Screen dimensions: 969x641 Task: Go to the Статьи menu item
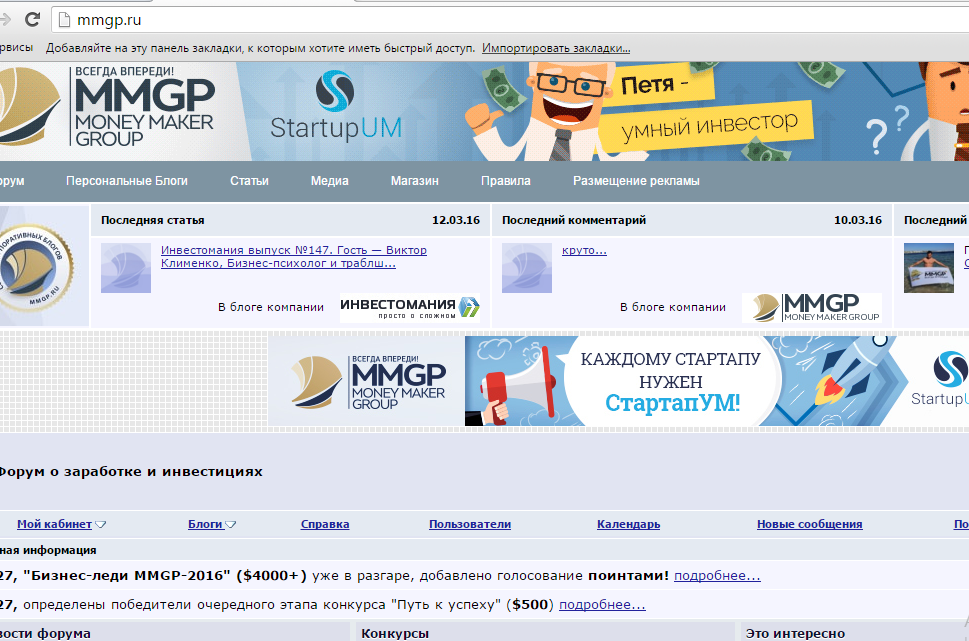pyautogui.click(x=249, y=181)
